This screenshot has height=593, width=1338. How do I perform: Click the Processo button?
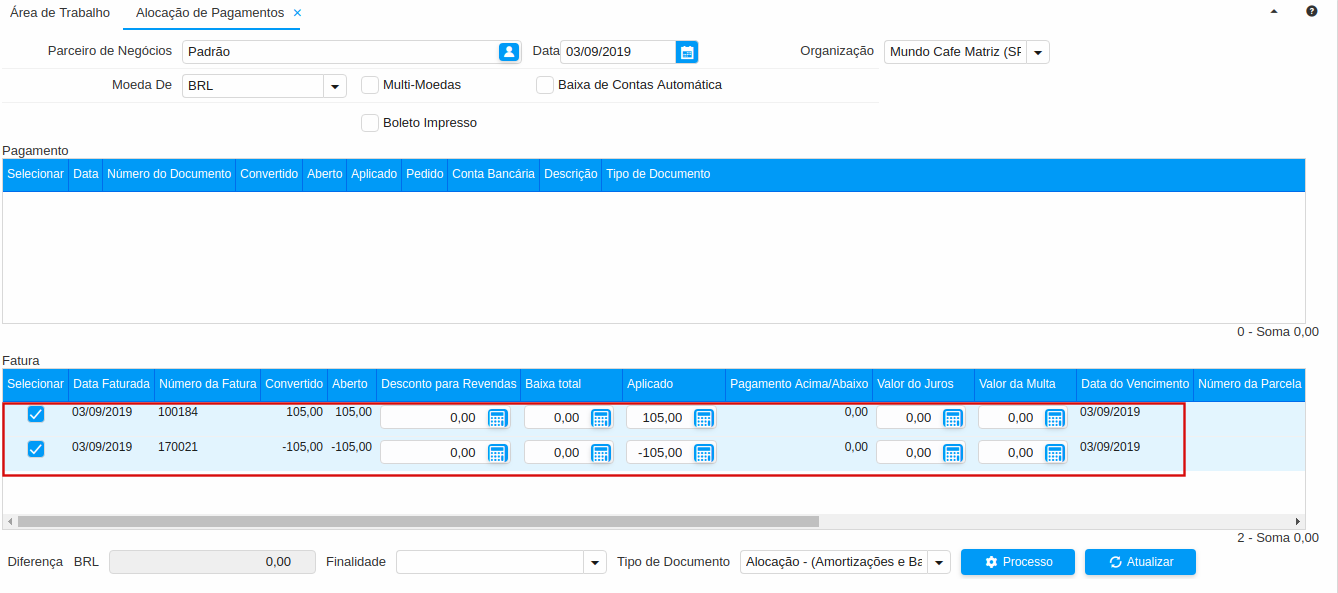[1017, 562]
